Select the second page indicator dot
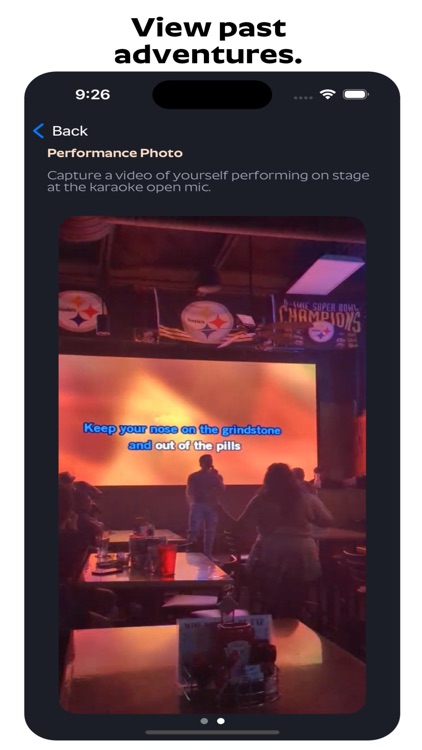This screenshot has width=422, height=750. (221, 720)
